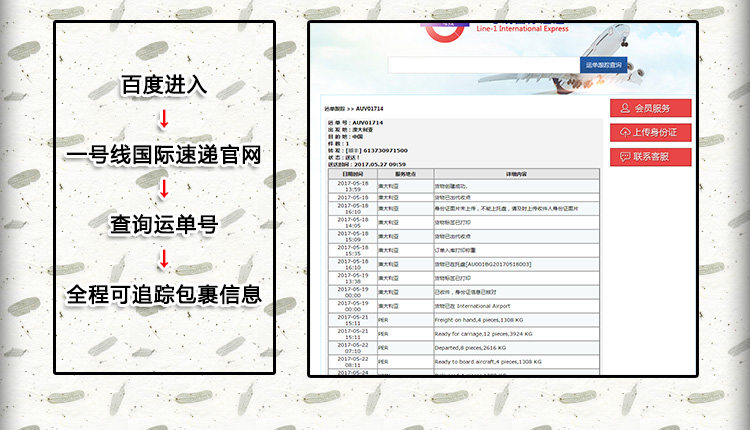Click the 上传身份证 upload ID button
The width and height of the screenshot is (750, 430).
(x=651, y=132)
